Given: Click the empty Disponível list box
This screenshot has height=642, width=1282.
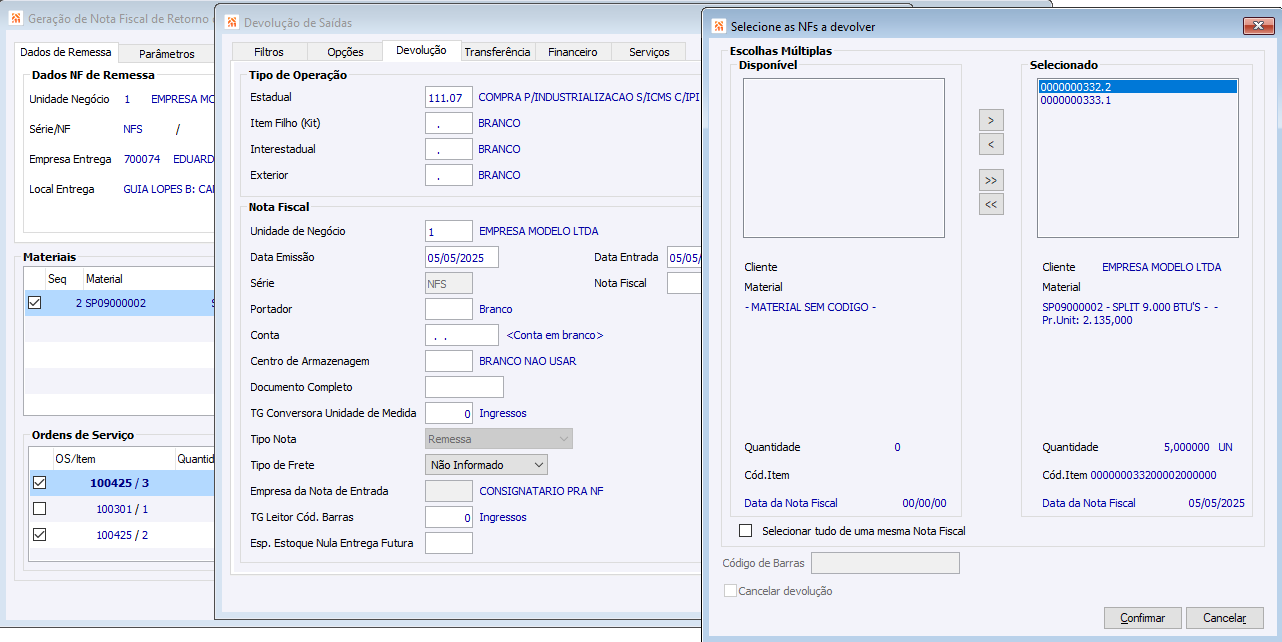Looking at the screenshot, I should 843,158.
